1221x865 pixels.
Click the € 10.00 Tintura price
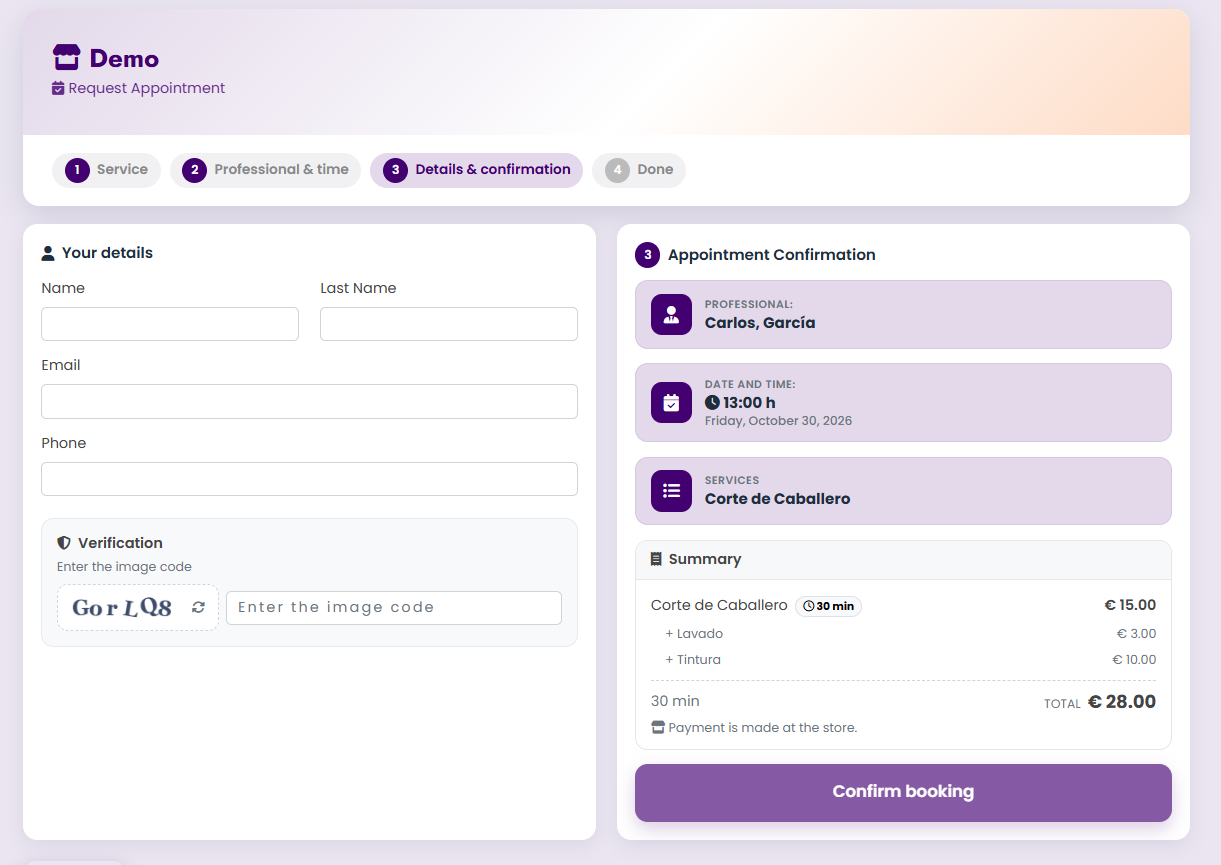(x=1134, y=660)
